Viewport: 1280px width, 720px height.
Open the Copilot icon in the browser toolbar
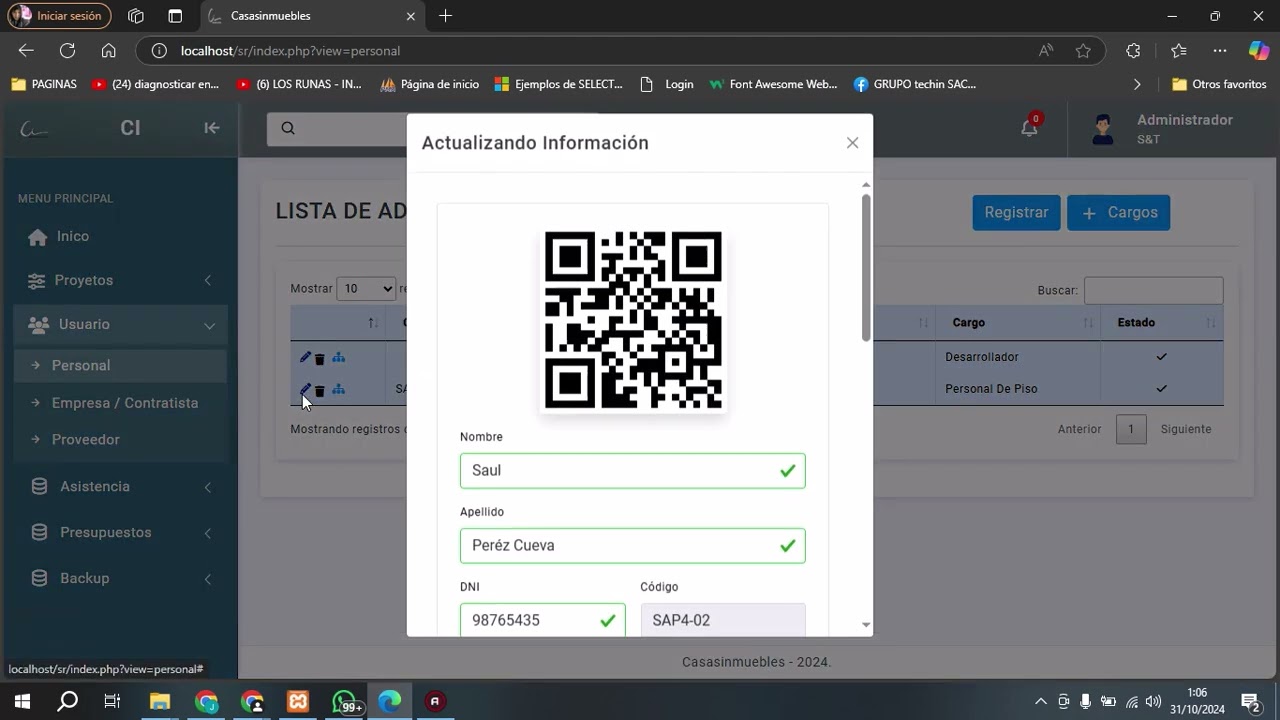tap(1258, 51)
